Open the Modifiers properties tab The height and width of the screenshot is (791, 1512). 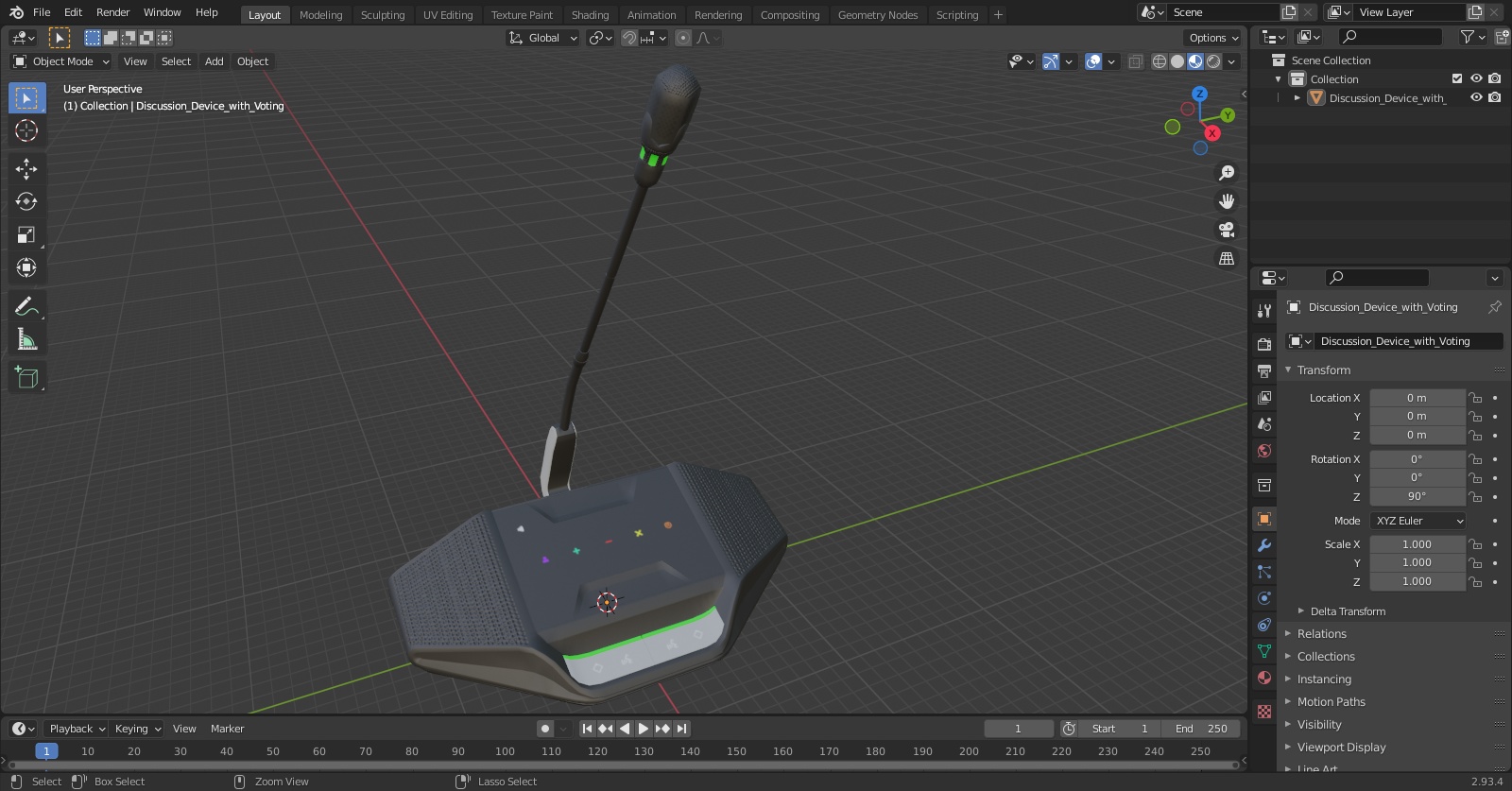point(1264,545)
